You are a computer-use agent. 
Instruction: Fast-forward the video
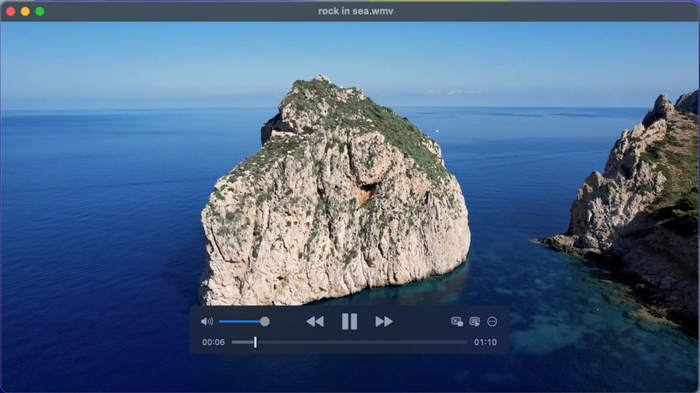click(383, 322)
